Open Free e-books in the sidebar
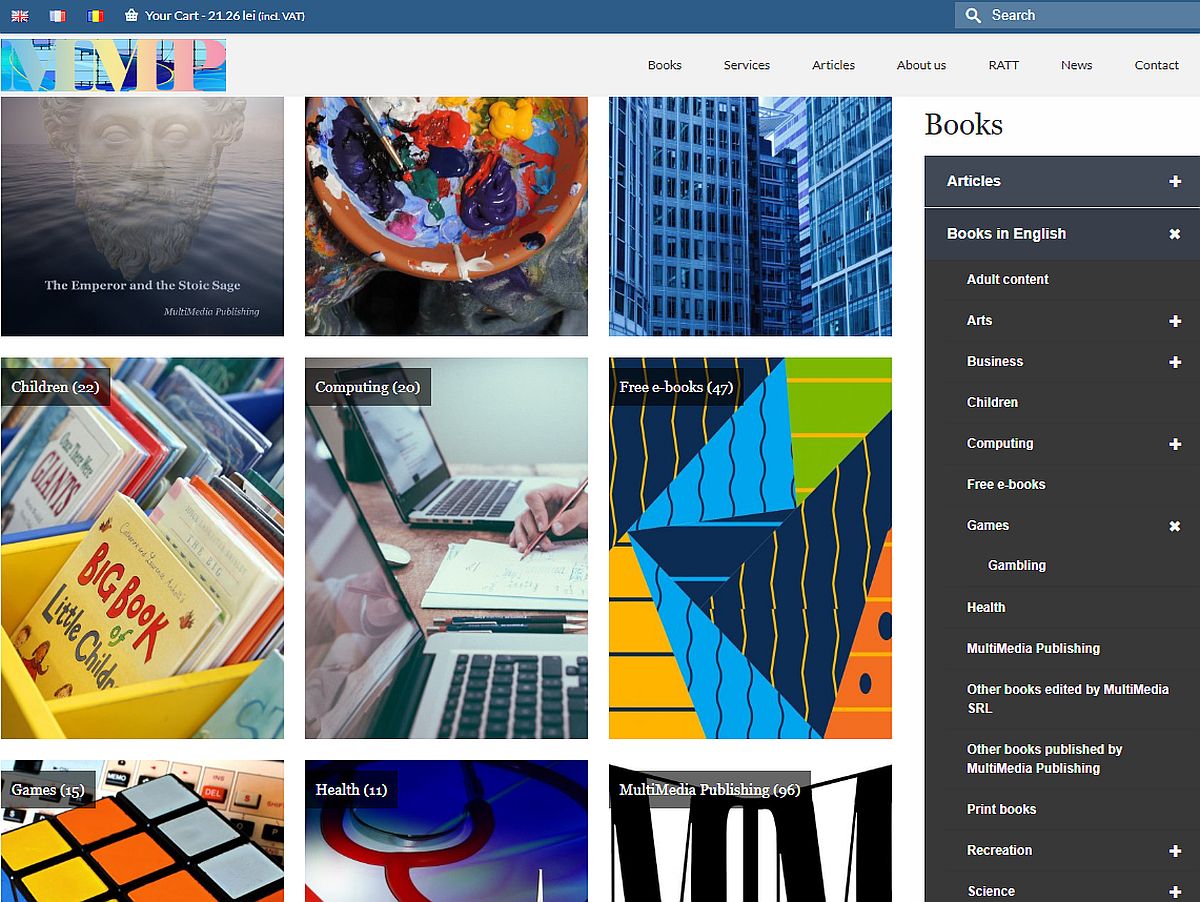Image resolution: width=1200 pixels, height=902 pixels. [1006, 484]
